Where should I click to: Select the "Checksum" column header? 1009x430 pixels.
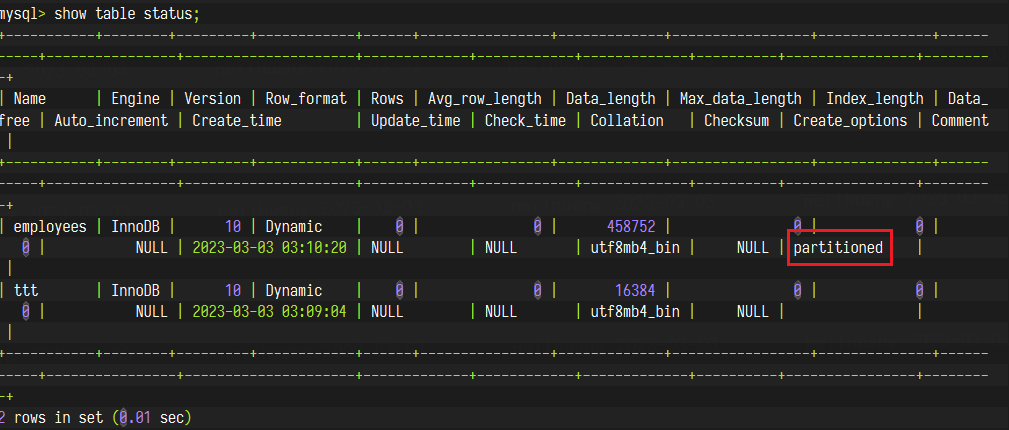(x=736, y=120)
